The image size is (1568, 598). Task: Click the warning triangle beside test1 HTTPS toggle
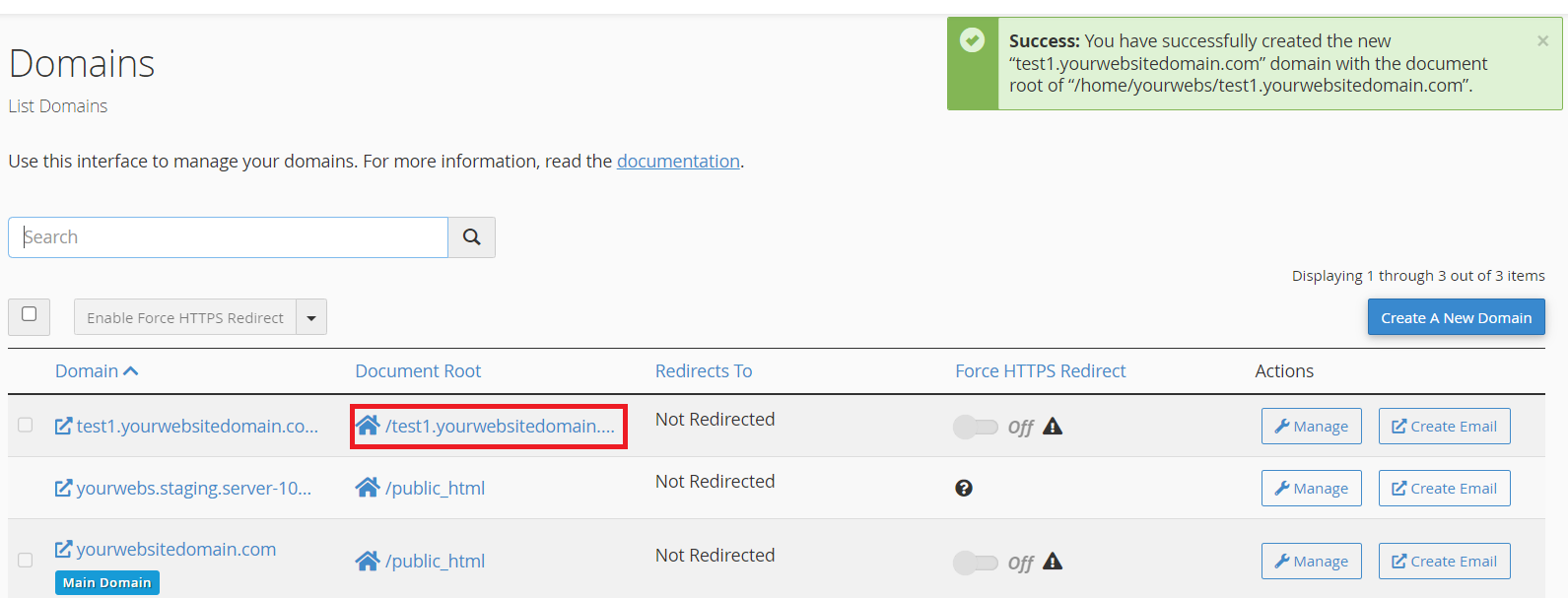click(x=1053, y=427)
